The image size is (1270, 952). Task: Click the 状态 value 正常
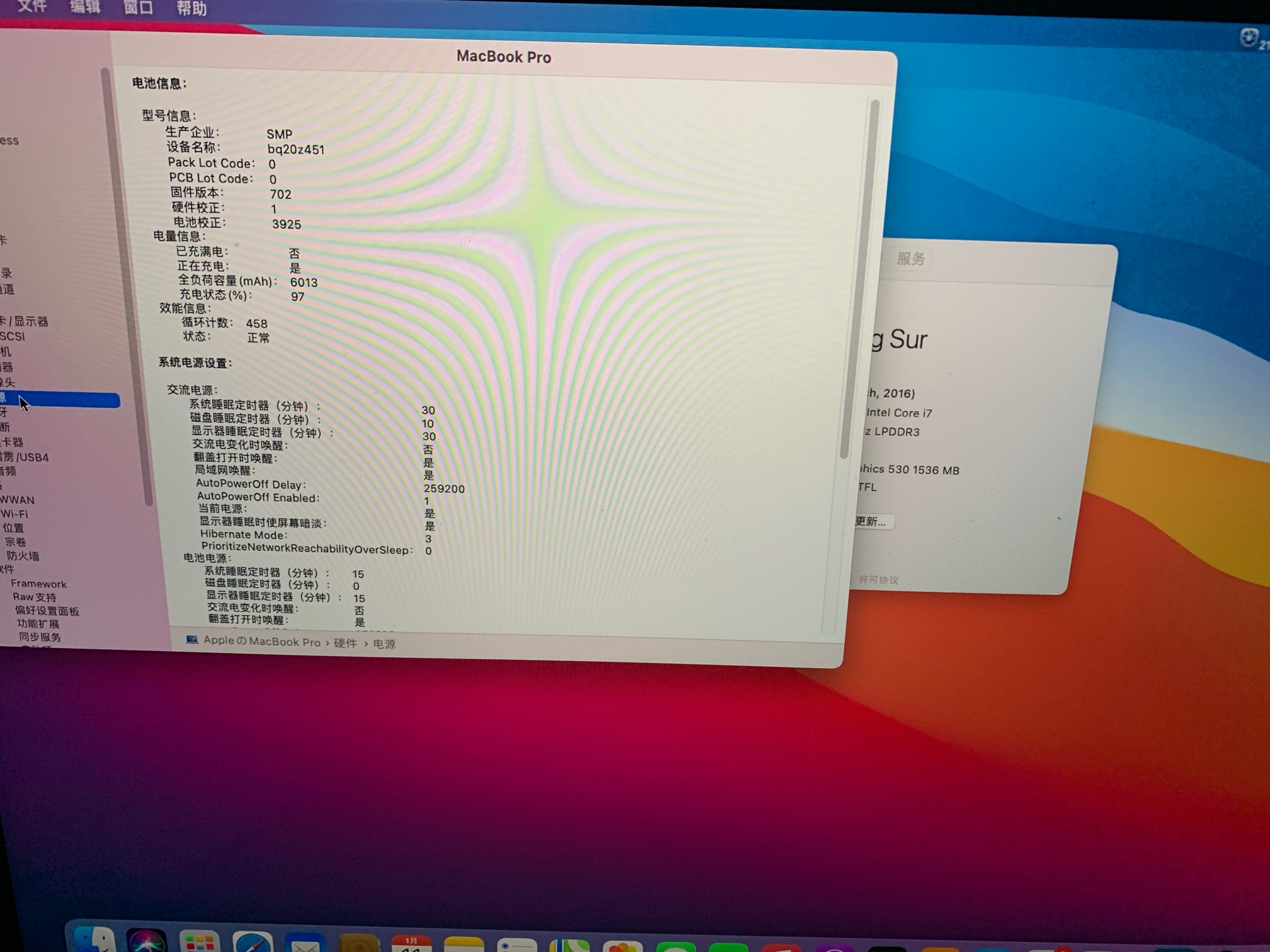click(258, 338)
